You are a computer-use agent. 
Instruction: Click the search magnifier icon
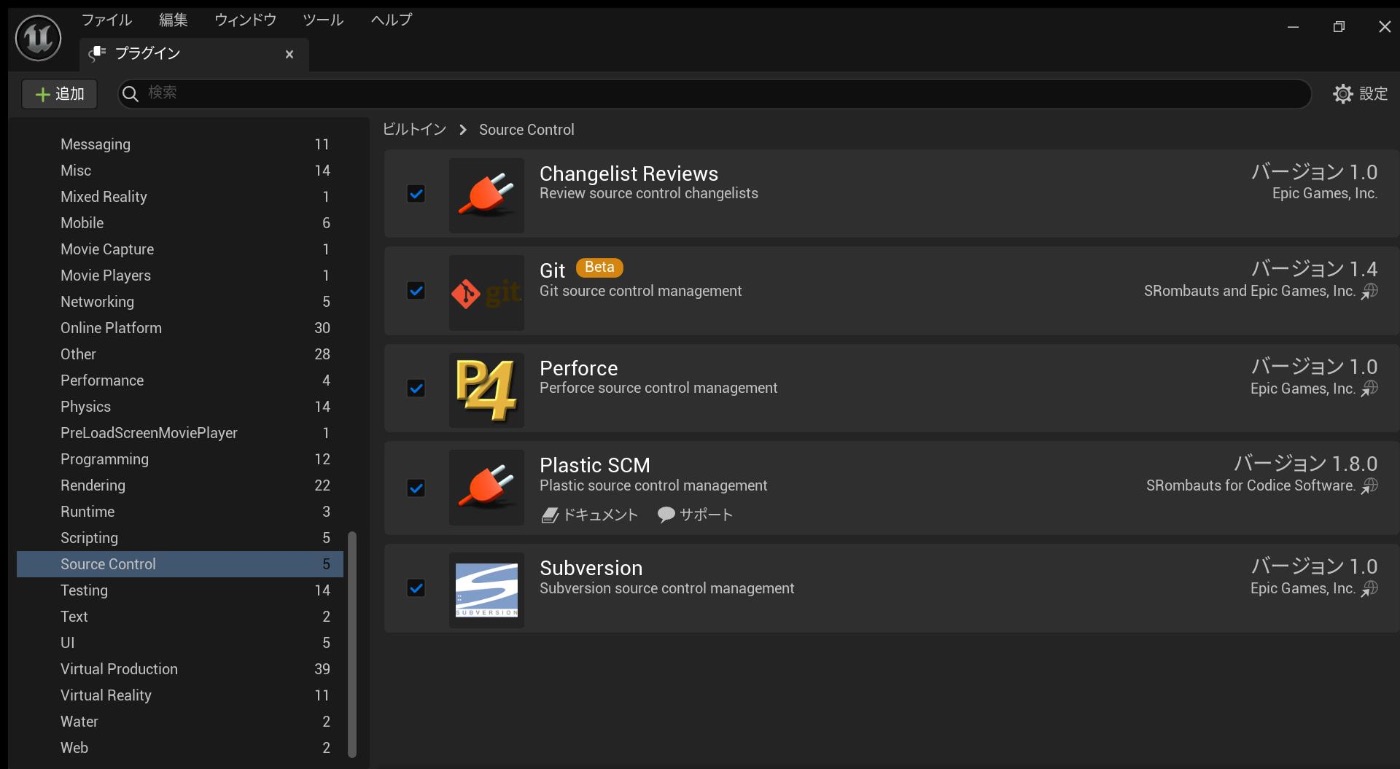pyautogui.click(x=130, y=94)
